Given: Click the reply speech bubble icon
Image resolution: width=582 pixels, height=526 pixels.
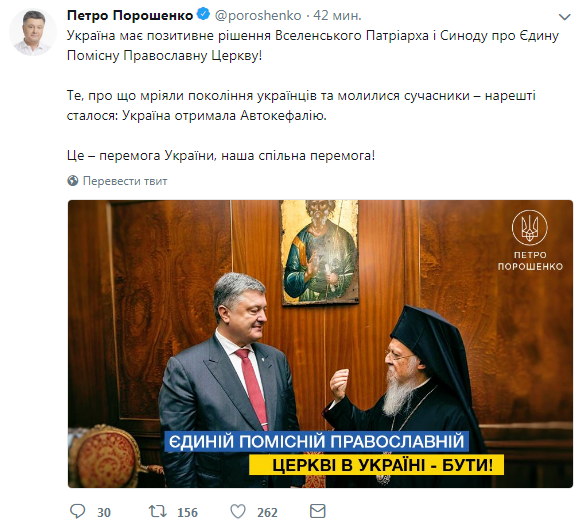Looking at the screenshot, I should (x=78, y=512).
